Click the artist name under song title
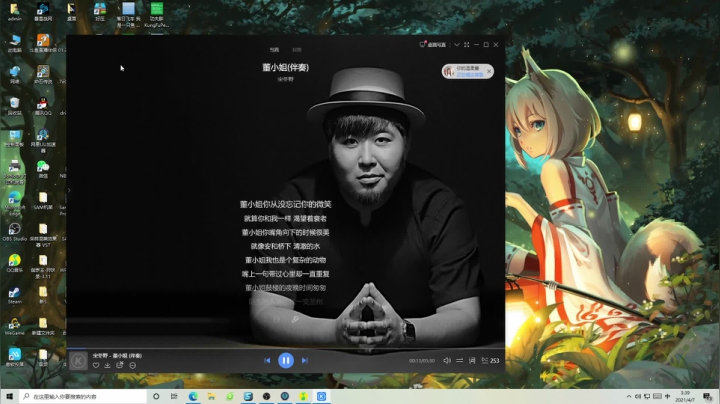 tap(285, 79)
